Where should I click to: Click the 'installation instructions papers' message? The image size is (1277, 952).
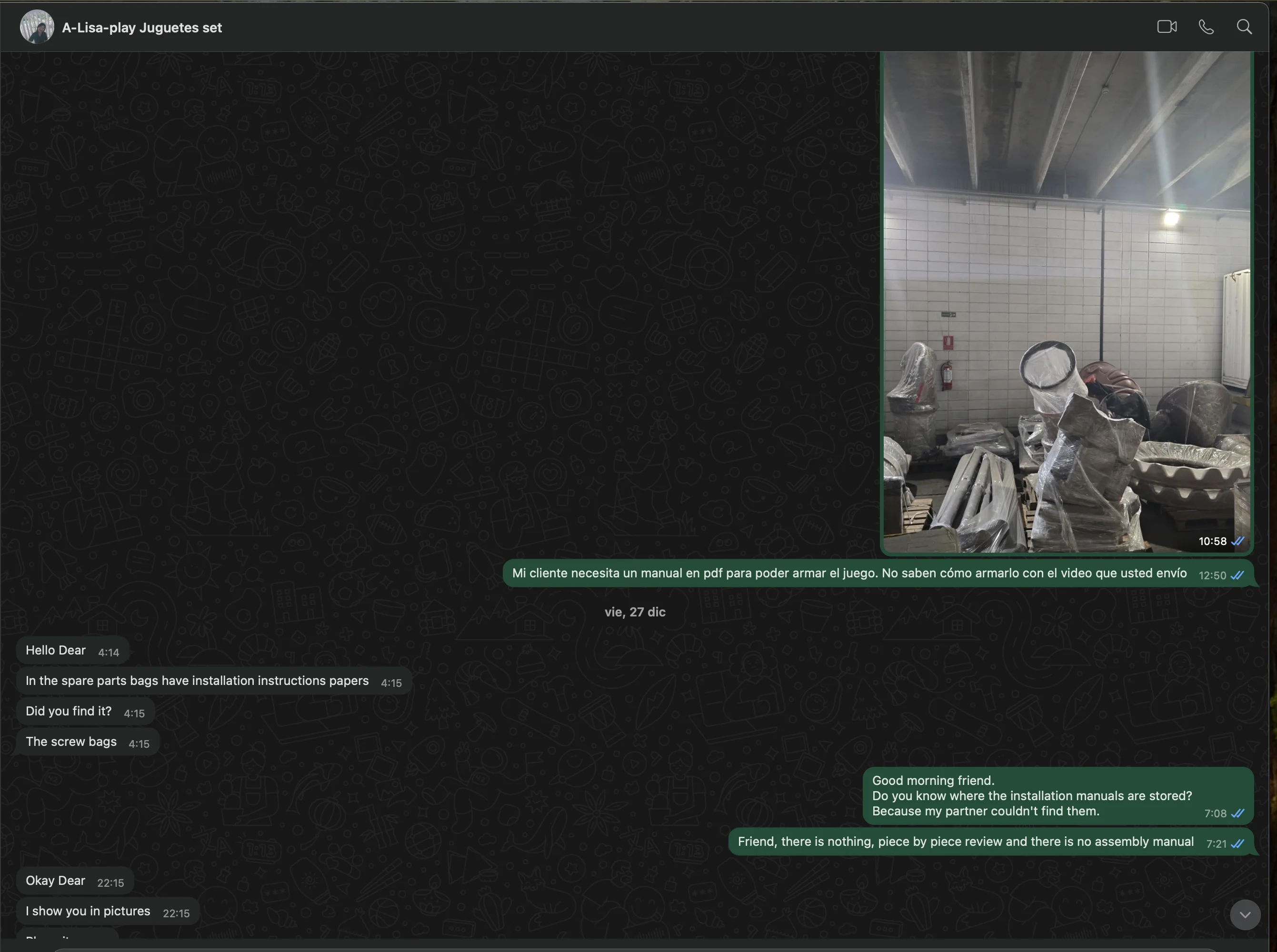pos(197,681)
